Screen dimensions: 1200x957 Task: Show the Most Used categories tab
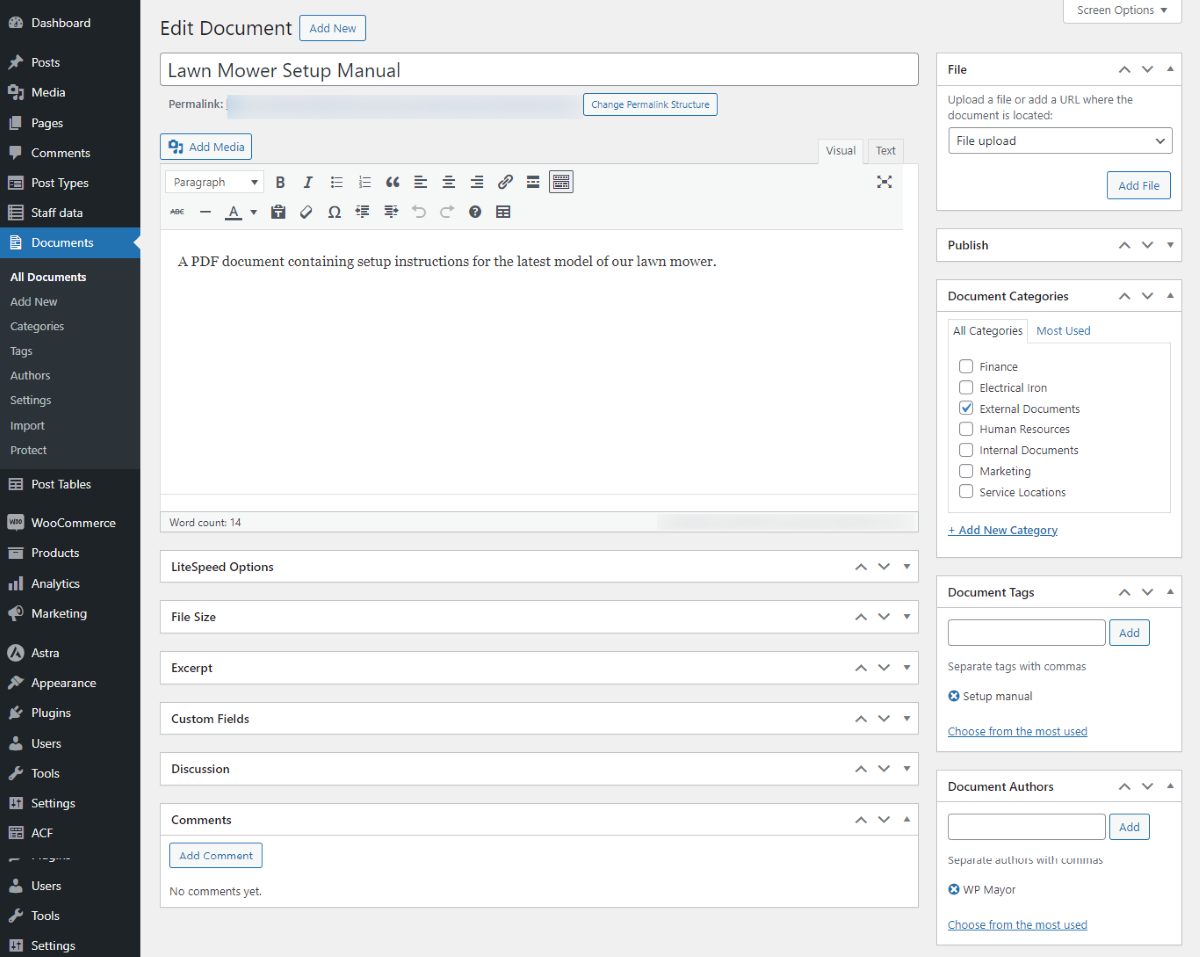coord(1063,331)
